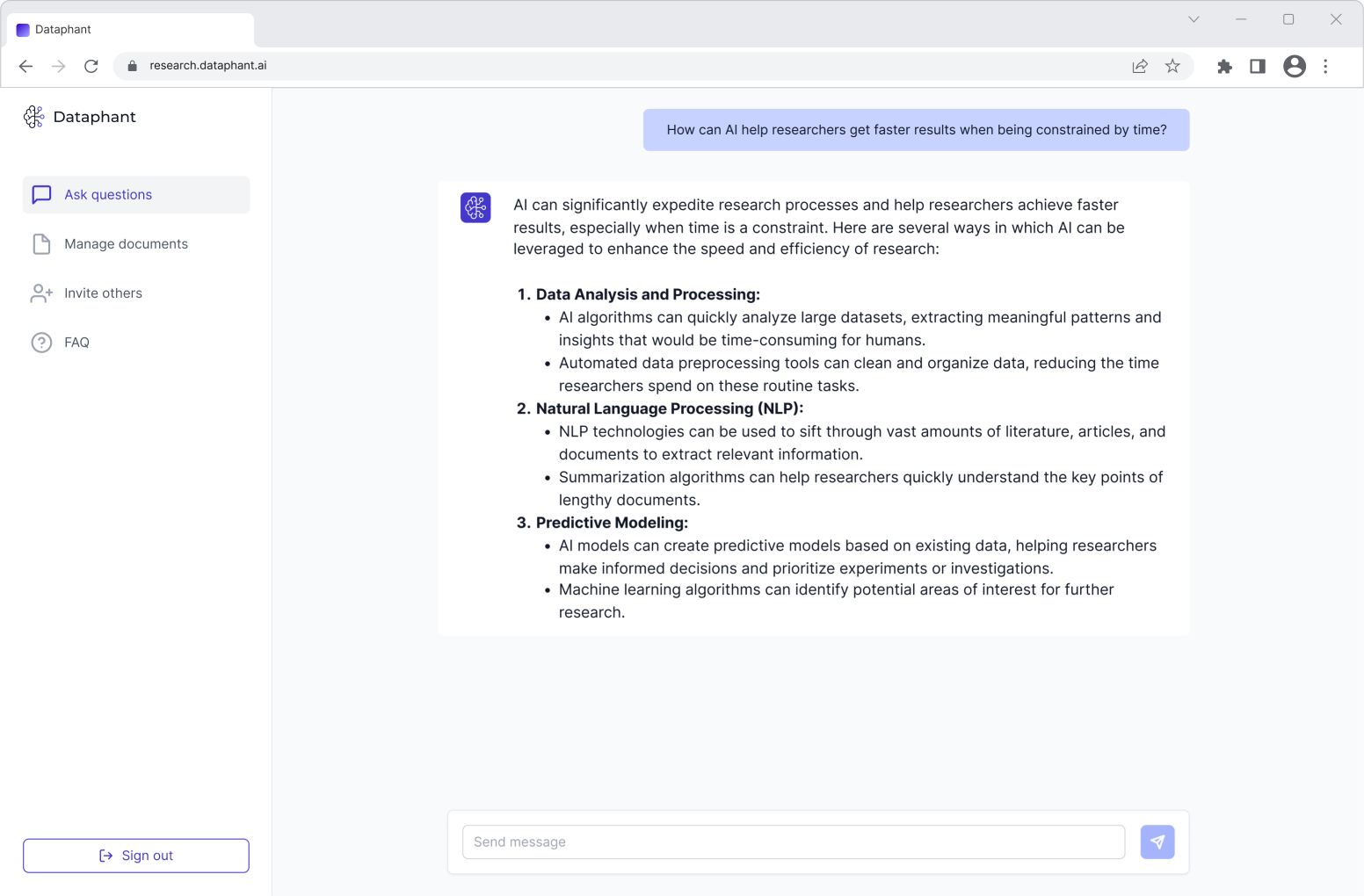The image size is (1364, 896).
Task: Open the browser profile avatar
Action: [1294, 66]
